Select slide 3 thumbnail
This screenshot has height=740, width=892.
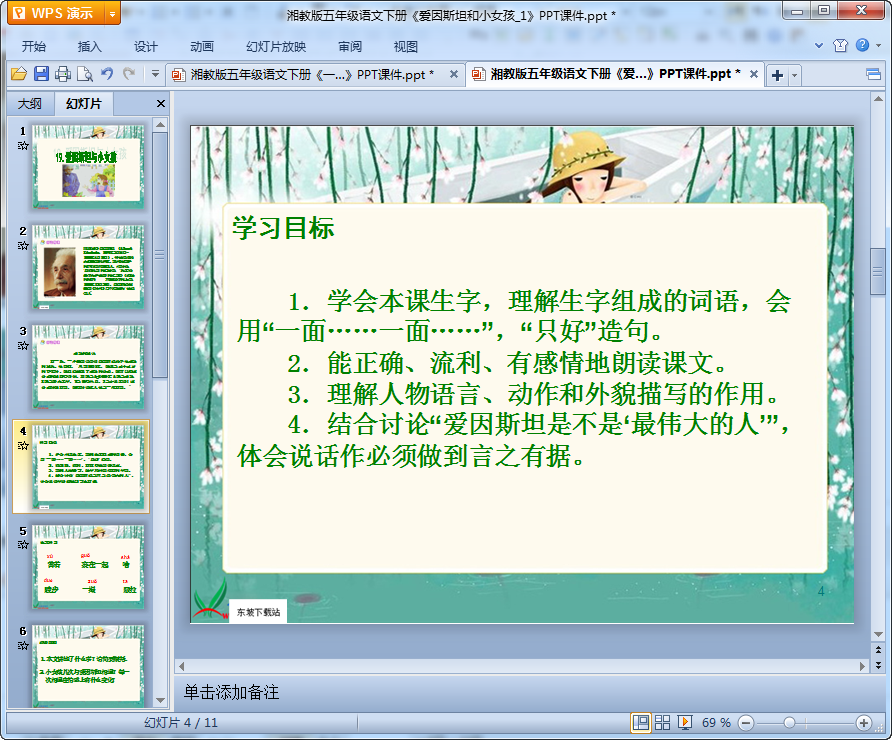[88, 366]
